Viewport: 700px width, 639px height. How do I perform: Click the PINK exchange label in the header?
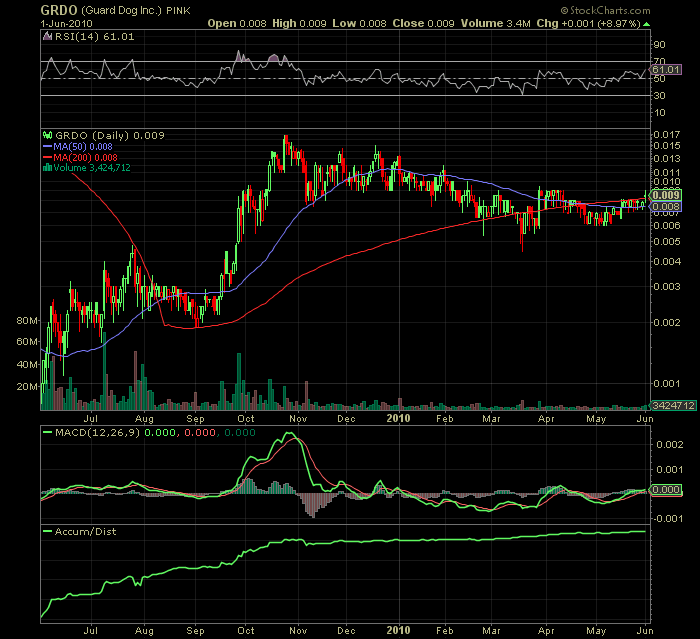click(x=178, y=11)
